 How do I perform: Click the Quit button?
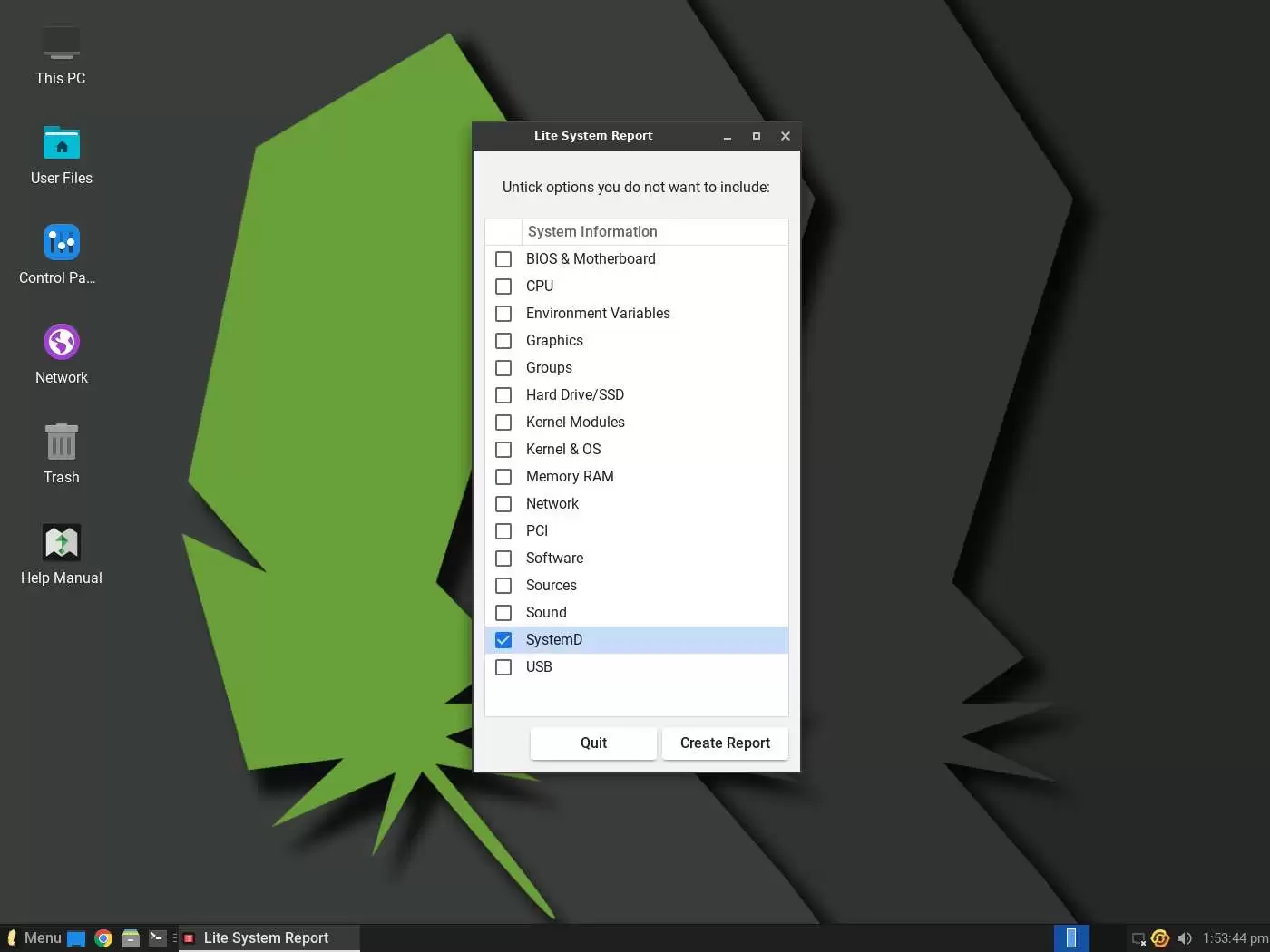pos(592,743)
